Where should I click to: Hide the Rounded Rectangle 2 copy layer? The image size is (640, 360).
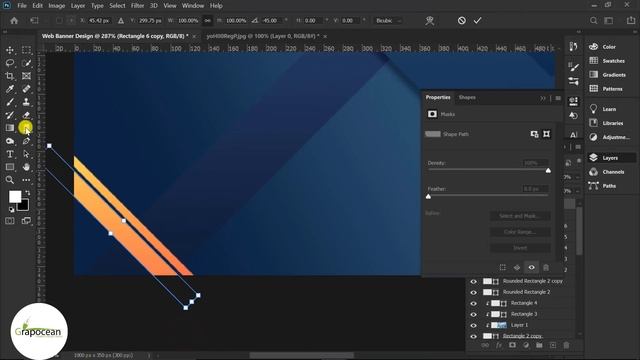tap(473, 281)
